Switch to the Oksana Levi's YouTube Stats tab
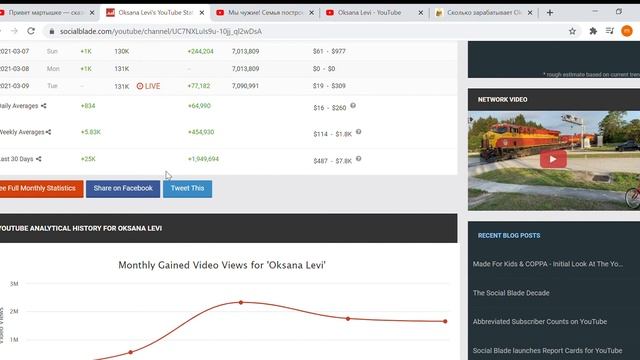The width and height of the screenshot is (640, 360). [155, 13]
